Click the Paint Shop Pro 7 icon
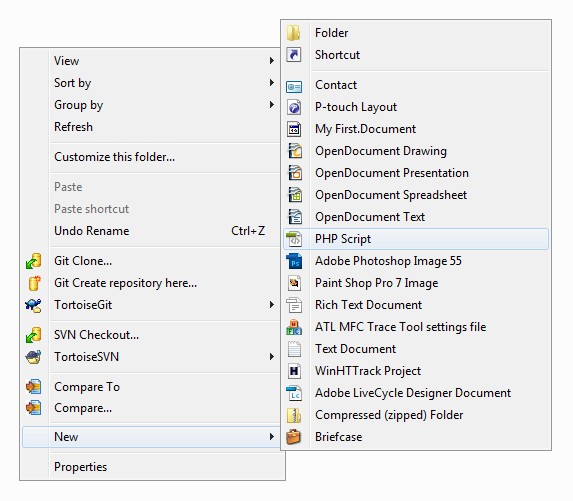573x501 pixels. point(294,283)
